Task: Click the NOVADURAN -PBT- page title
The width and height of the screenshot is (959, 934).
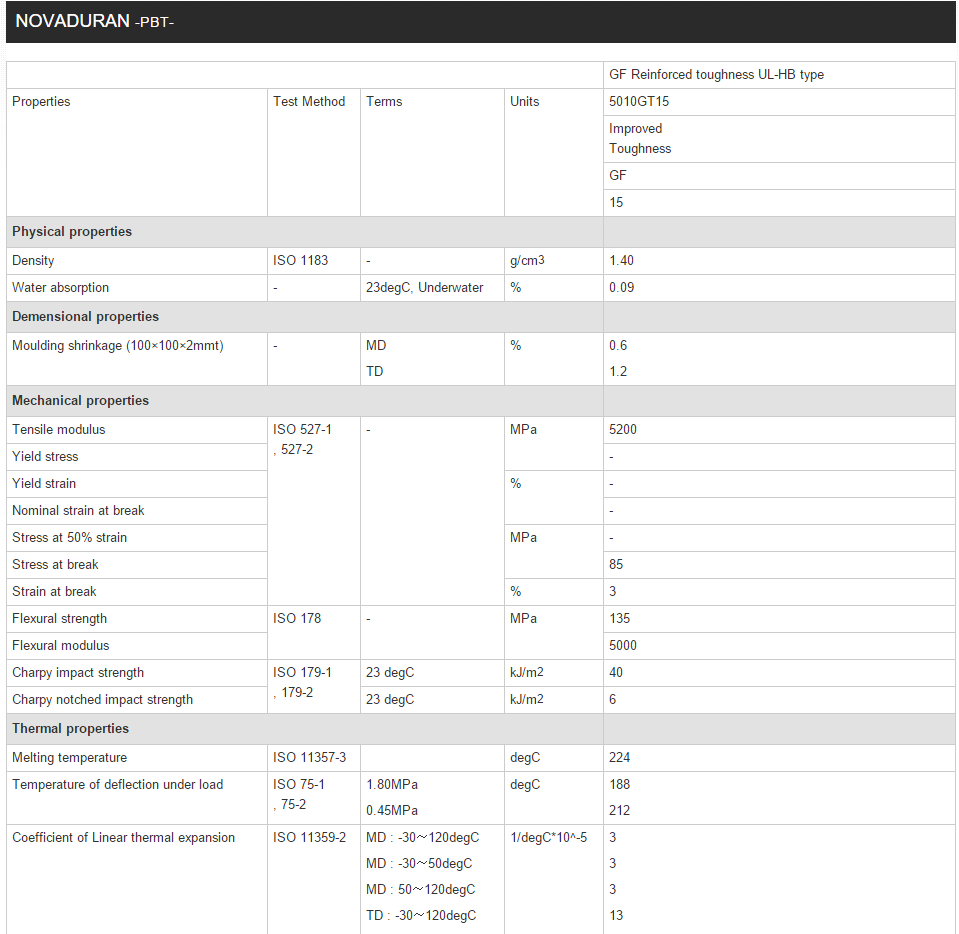Action: click(x=95, y=21)
